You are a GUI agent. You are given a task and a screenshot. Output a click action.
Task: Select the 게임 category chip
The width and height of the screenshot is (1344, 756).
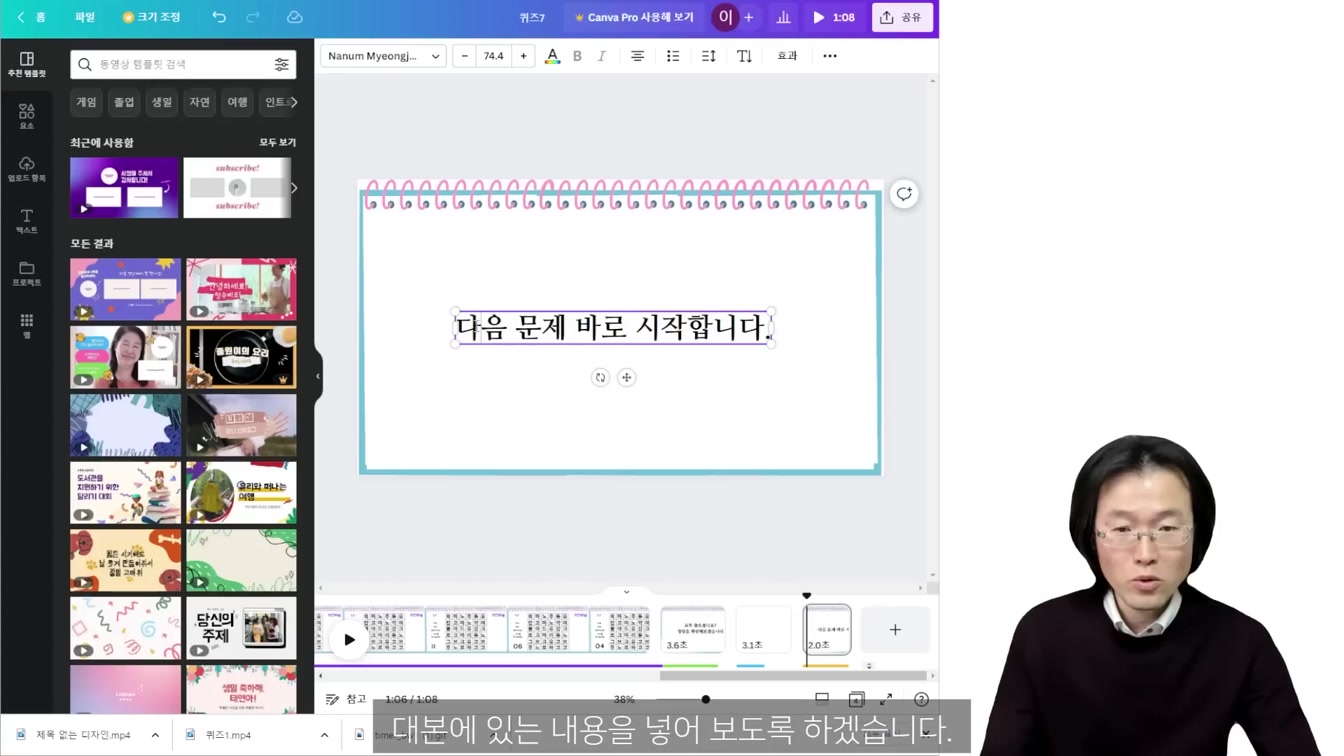point(87,102)
